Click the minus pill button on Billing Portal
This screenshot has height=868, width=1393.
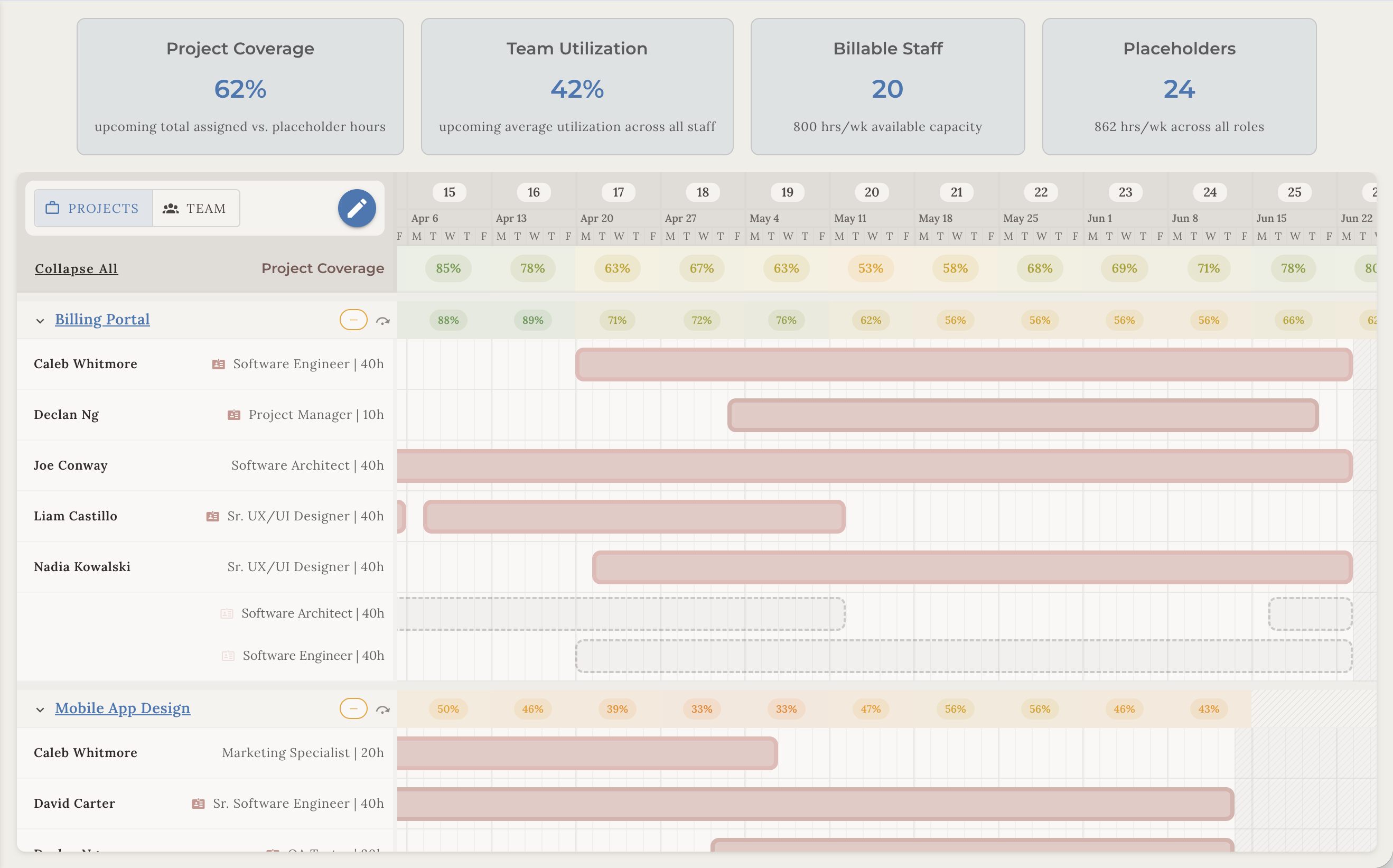click(353, 320)
